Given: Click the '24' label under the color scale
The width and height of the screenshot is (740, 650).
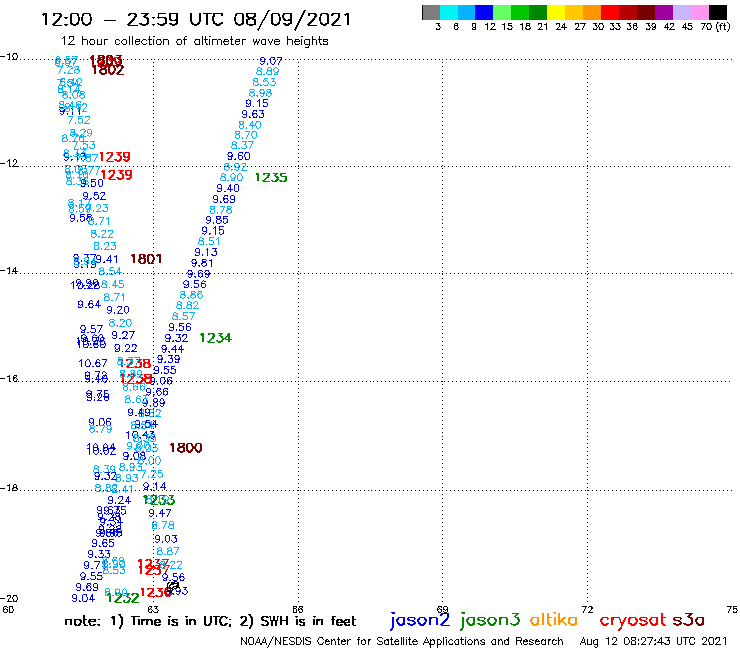Looking at the screenshot, I should 561,27.
